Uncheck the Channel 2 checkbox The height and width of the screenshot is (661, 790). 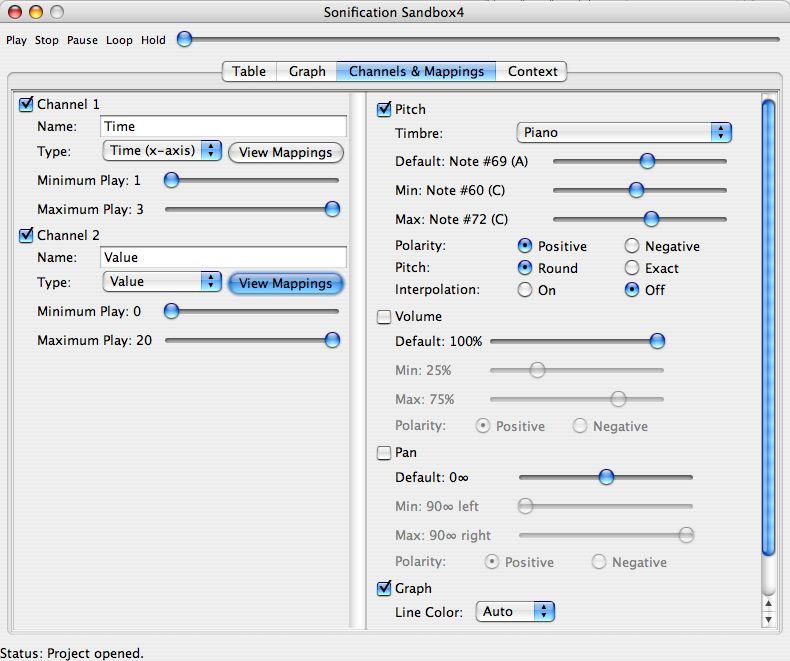(x=26, y=235)
